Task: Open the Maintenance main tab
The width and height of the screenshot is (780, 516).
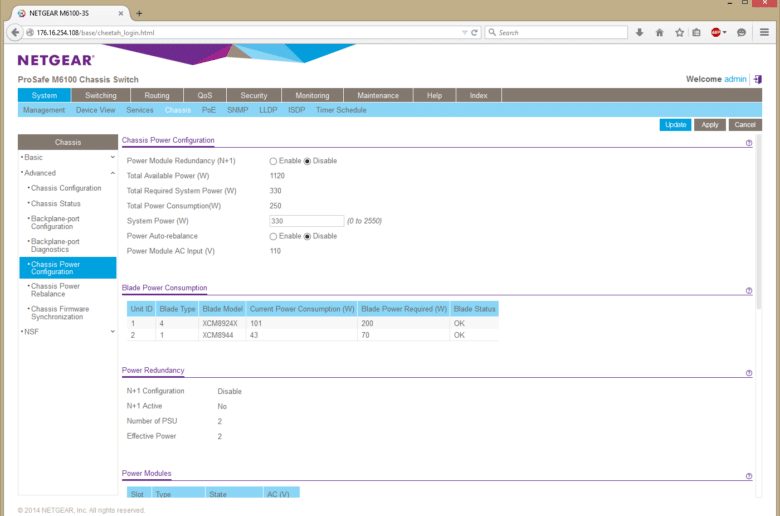Action: (x=378, y=95)
